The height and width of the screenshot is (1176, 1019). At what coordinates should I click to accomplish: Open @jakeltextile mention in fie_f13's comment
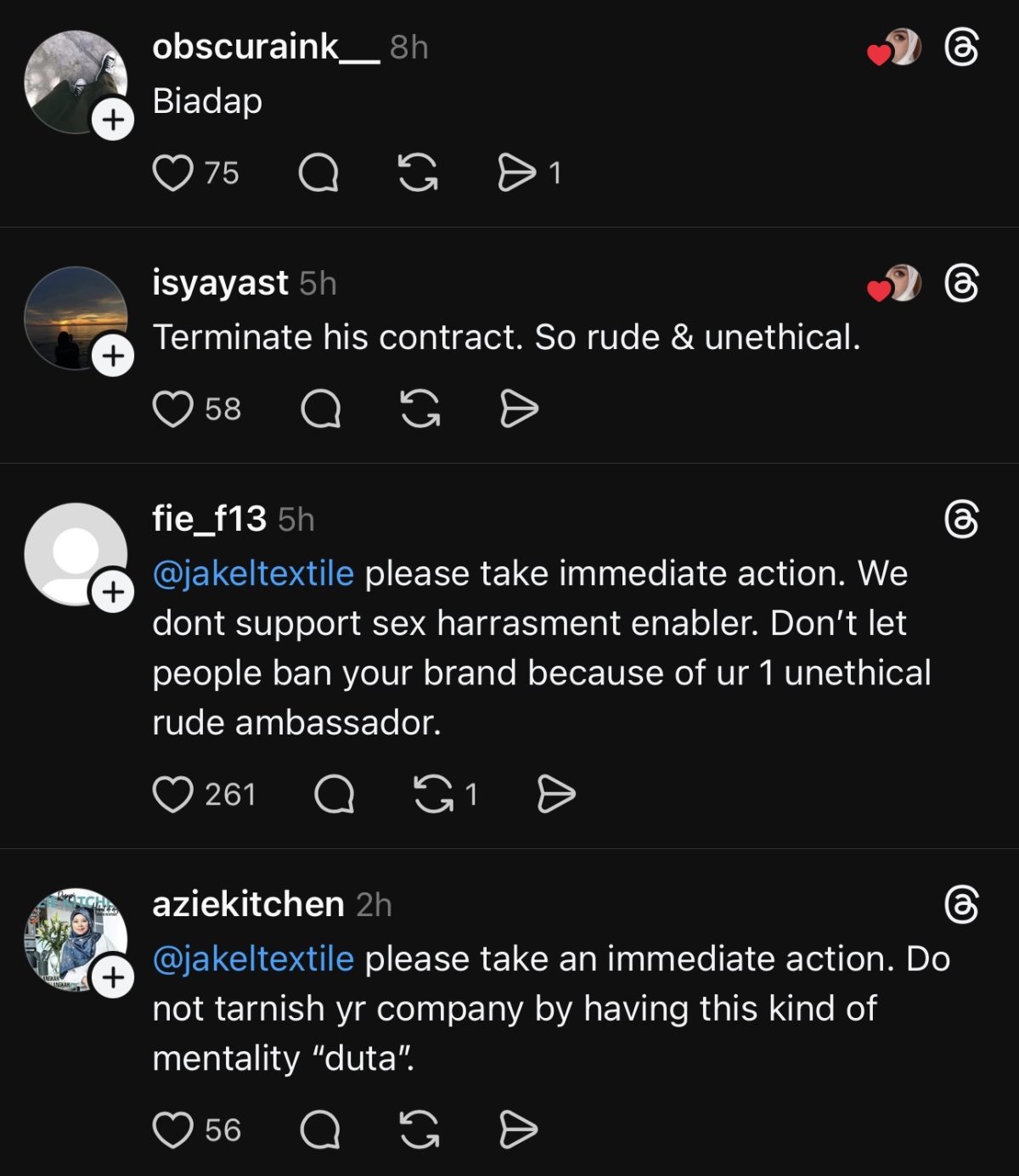pyautogui.click(x=253, y=574)
